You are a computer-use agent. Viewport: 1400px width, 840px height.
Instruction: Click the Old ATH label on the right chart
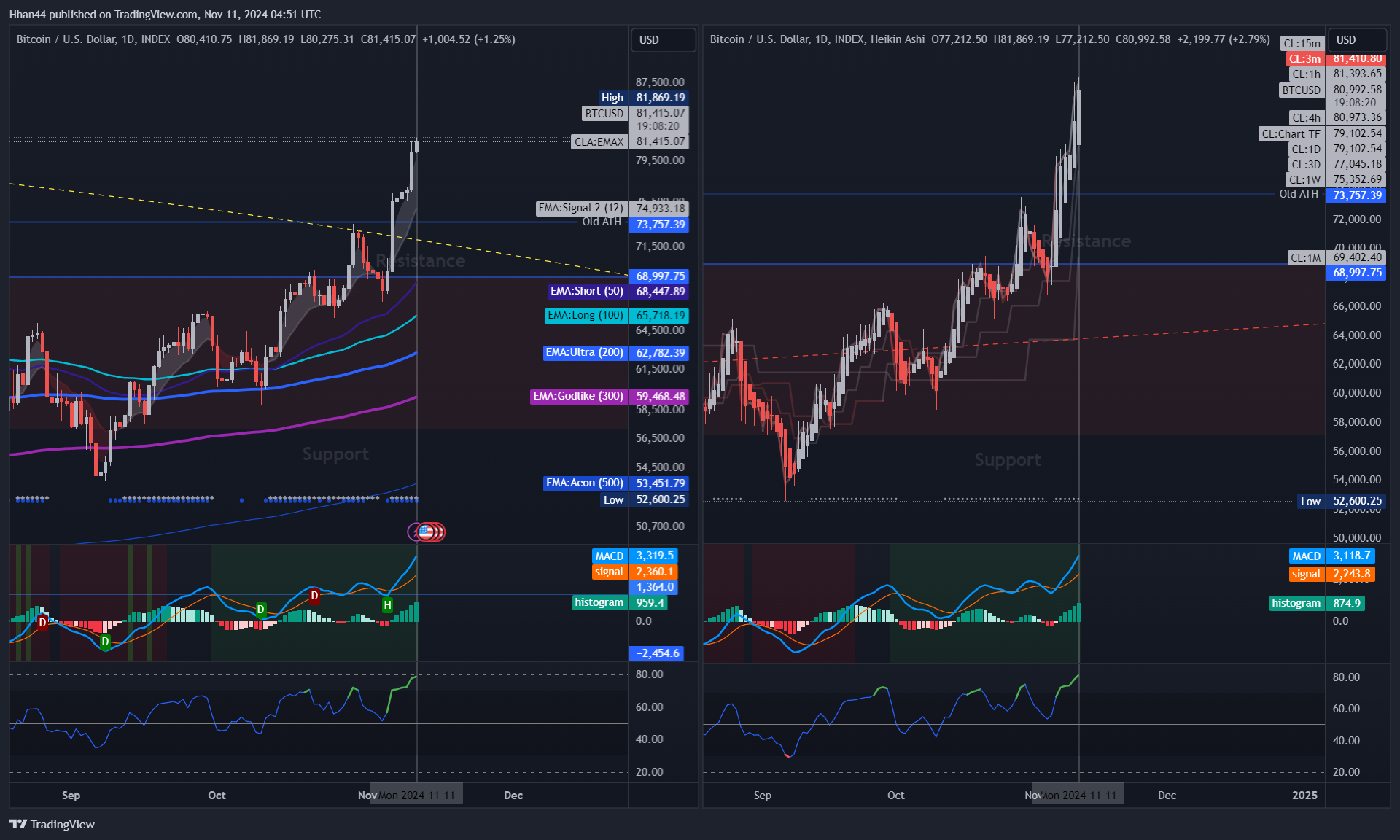pyautogui.click(x=1299, y=194)
